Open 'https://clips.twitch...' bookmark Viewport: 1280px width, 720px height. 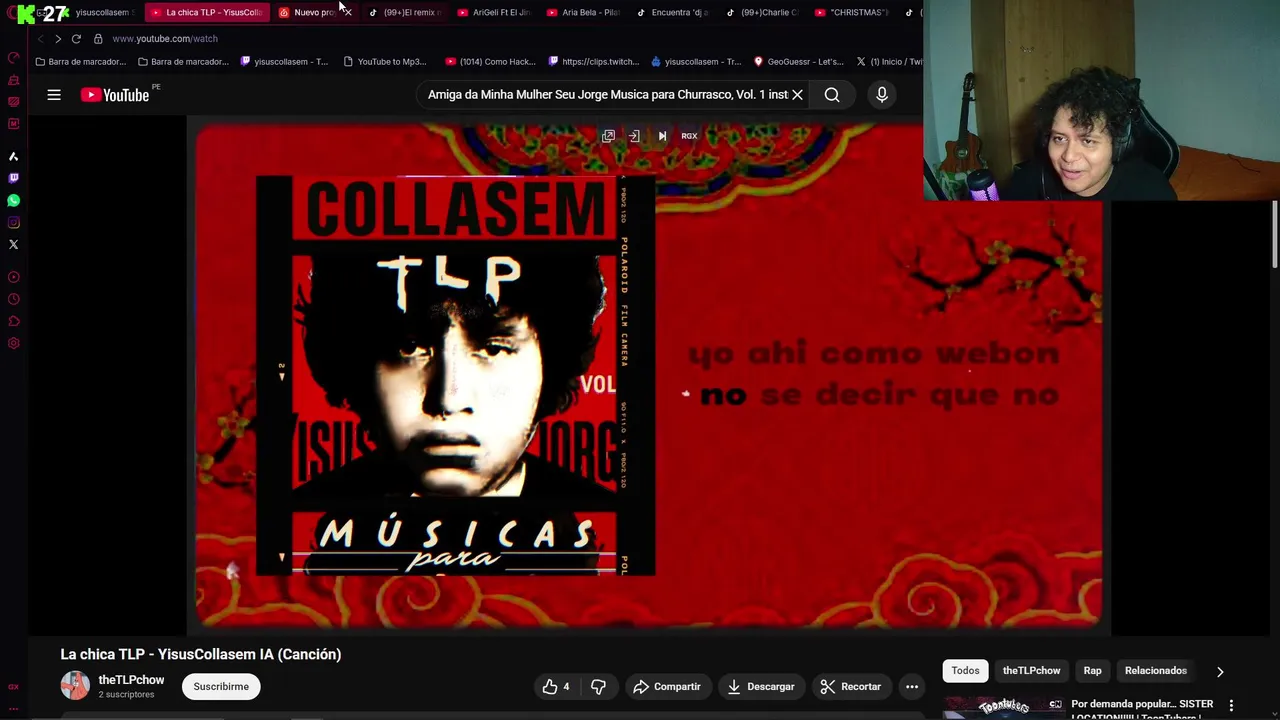593,62
